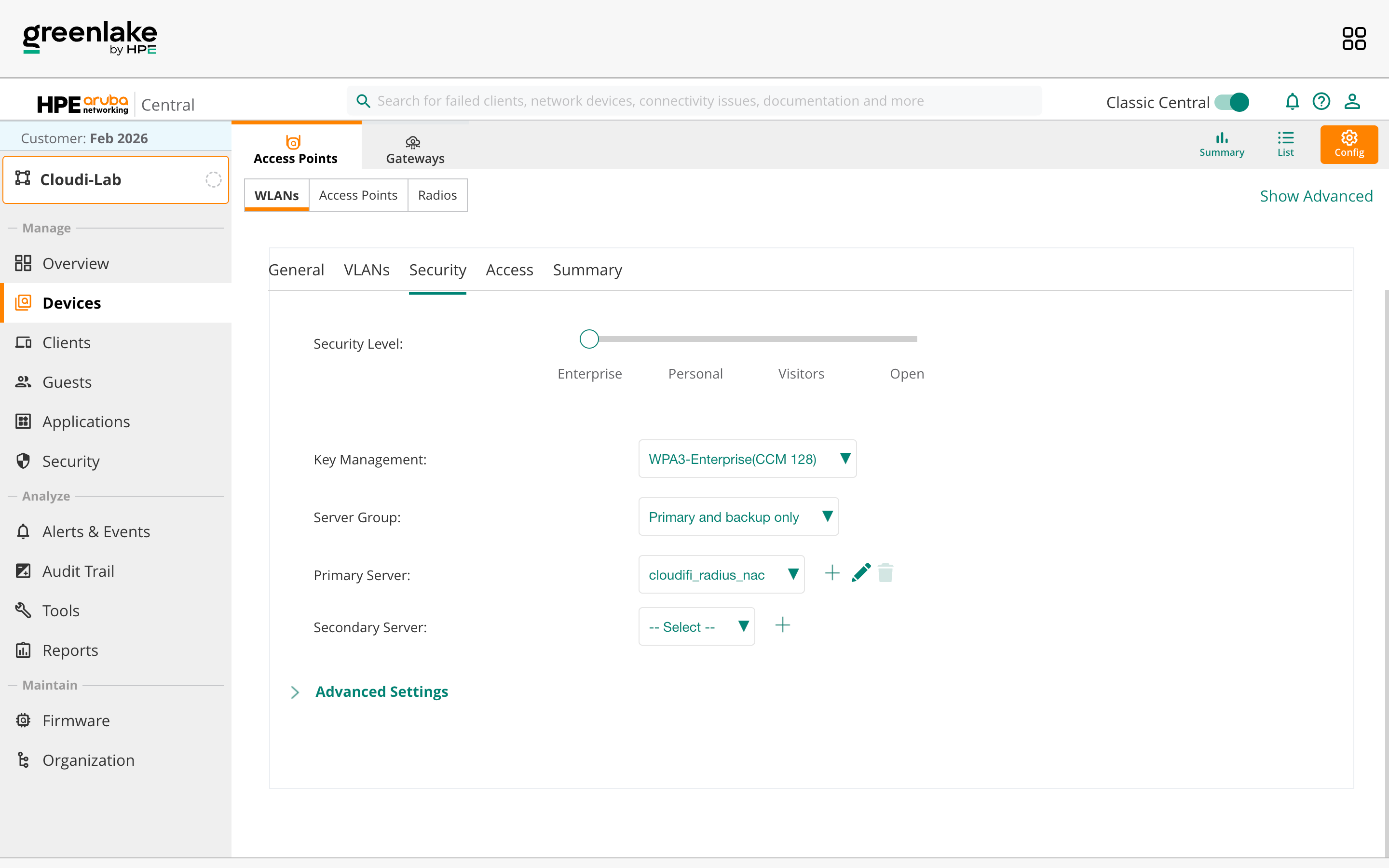Click the search input field
The height and width of the screenshot is (868, 1389).
[x=694, y=101]
